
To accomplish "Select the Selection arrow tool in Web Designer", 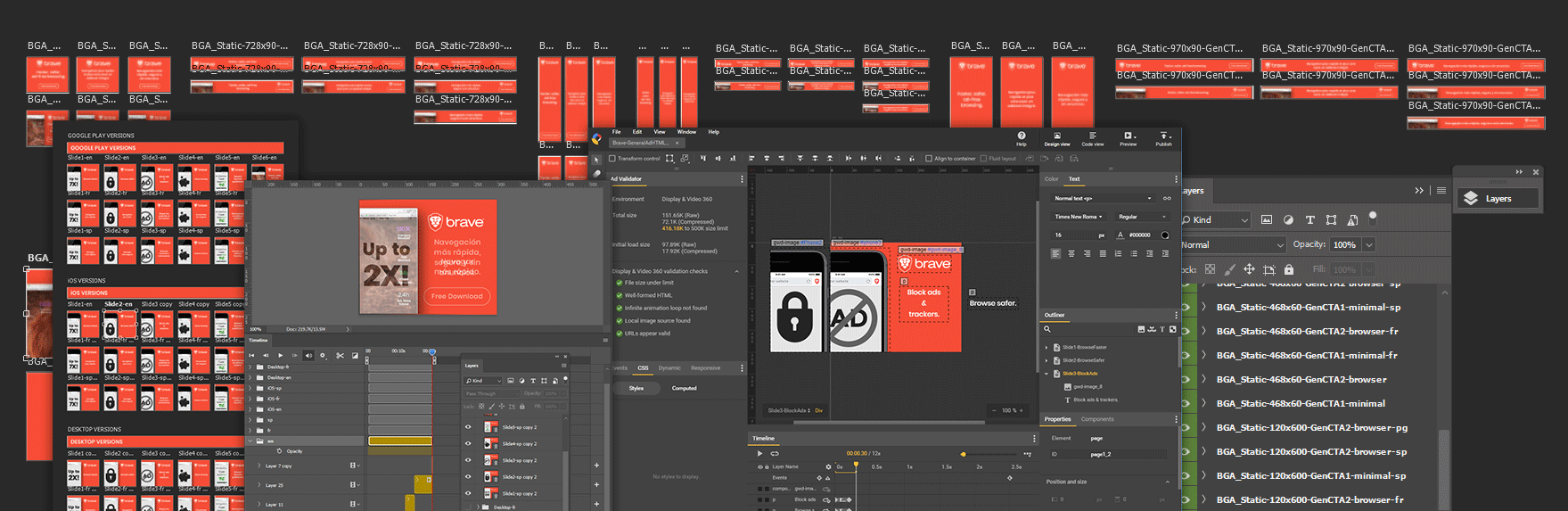I will click(x=597, y=161).
